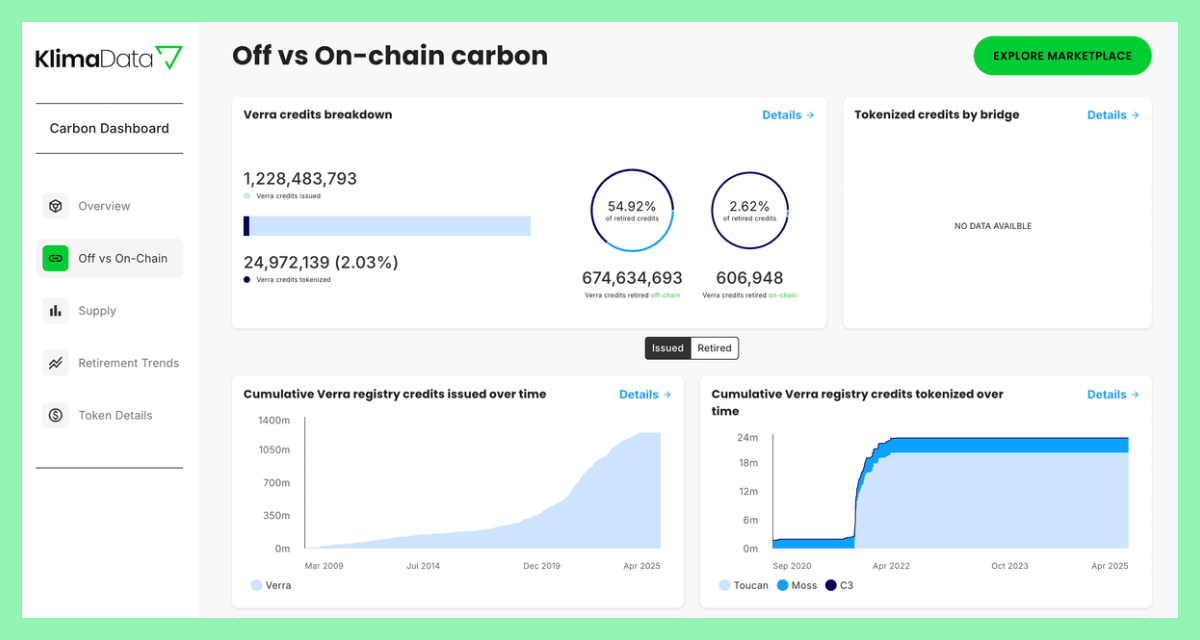Open Details for Verra credits breakdown
Screen dimensions: 1200x640
click(x=788, y=115)
